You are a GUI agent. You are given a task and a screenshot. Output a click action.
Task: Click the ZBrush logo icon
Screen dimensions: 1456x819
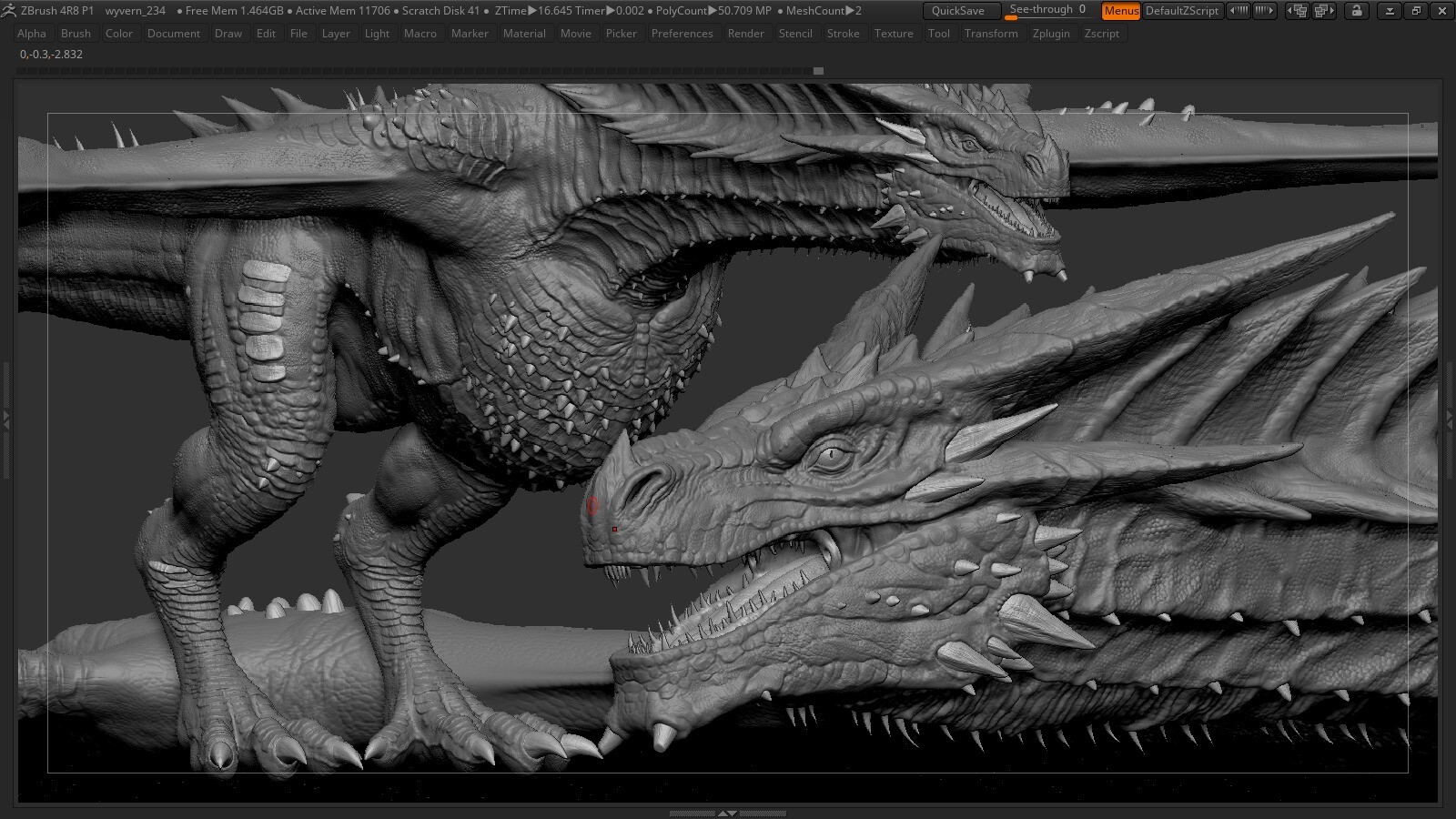[x=9, y=11]
